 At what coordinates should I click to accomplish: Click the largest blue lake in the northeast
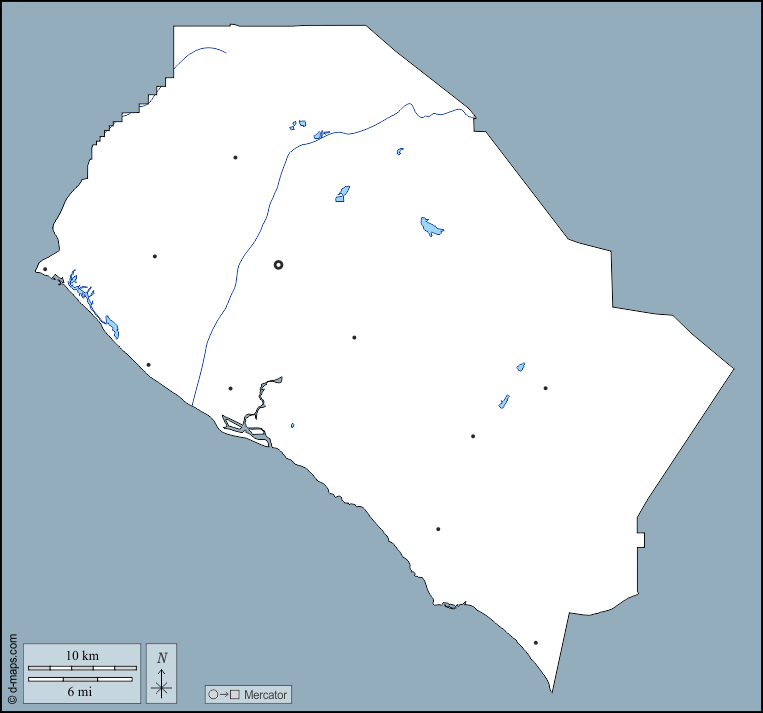[431, 227]
